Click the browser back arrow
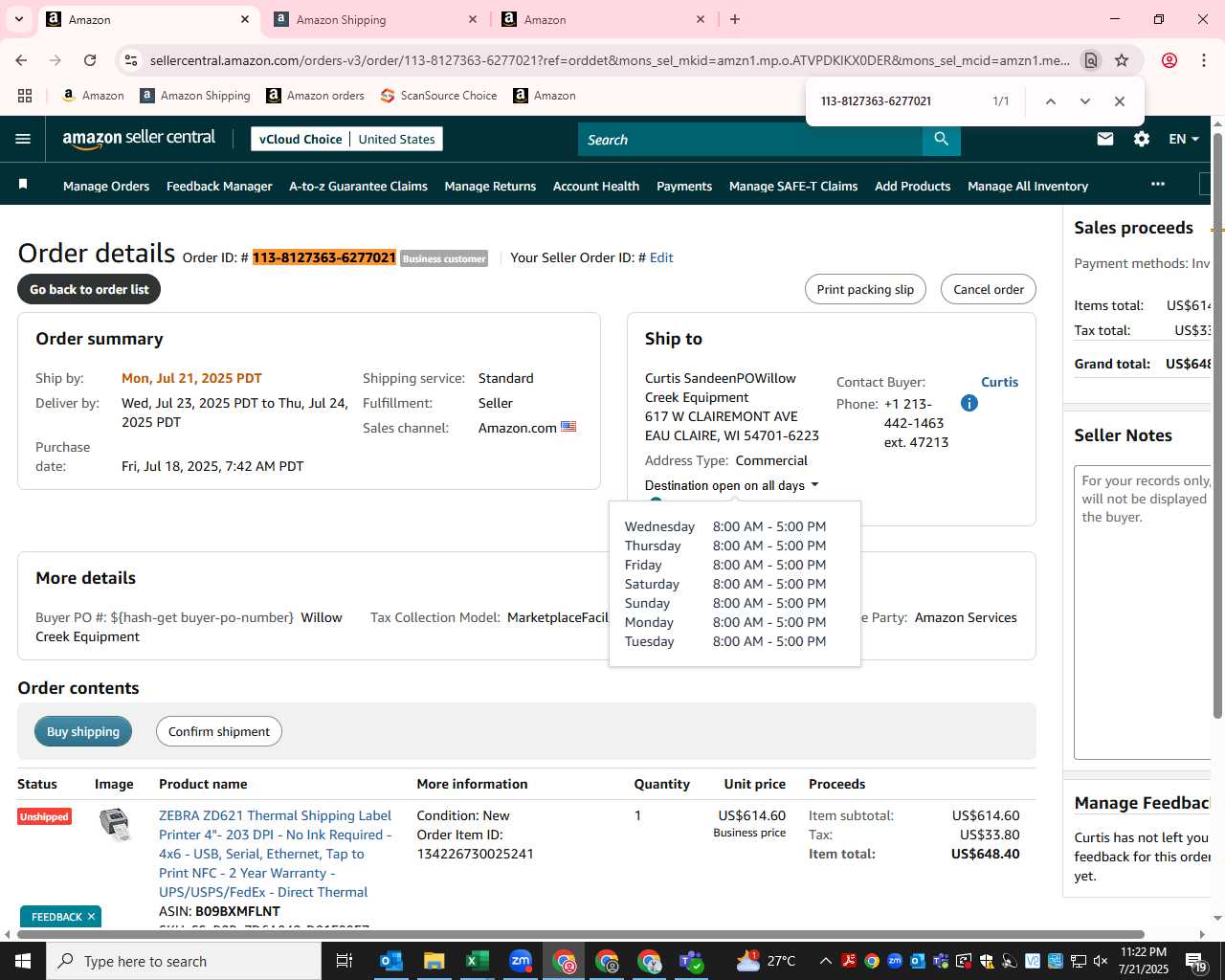This screenshot has height=980, width=1225. coord(21,60)
